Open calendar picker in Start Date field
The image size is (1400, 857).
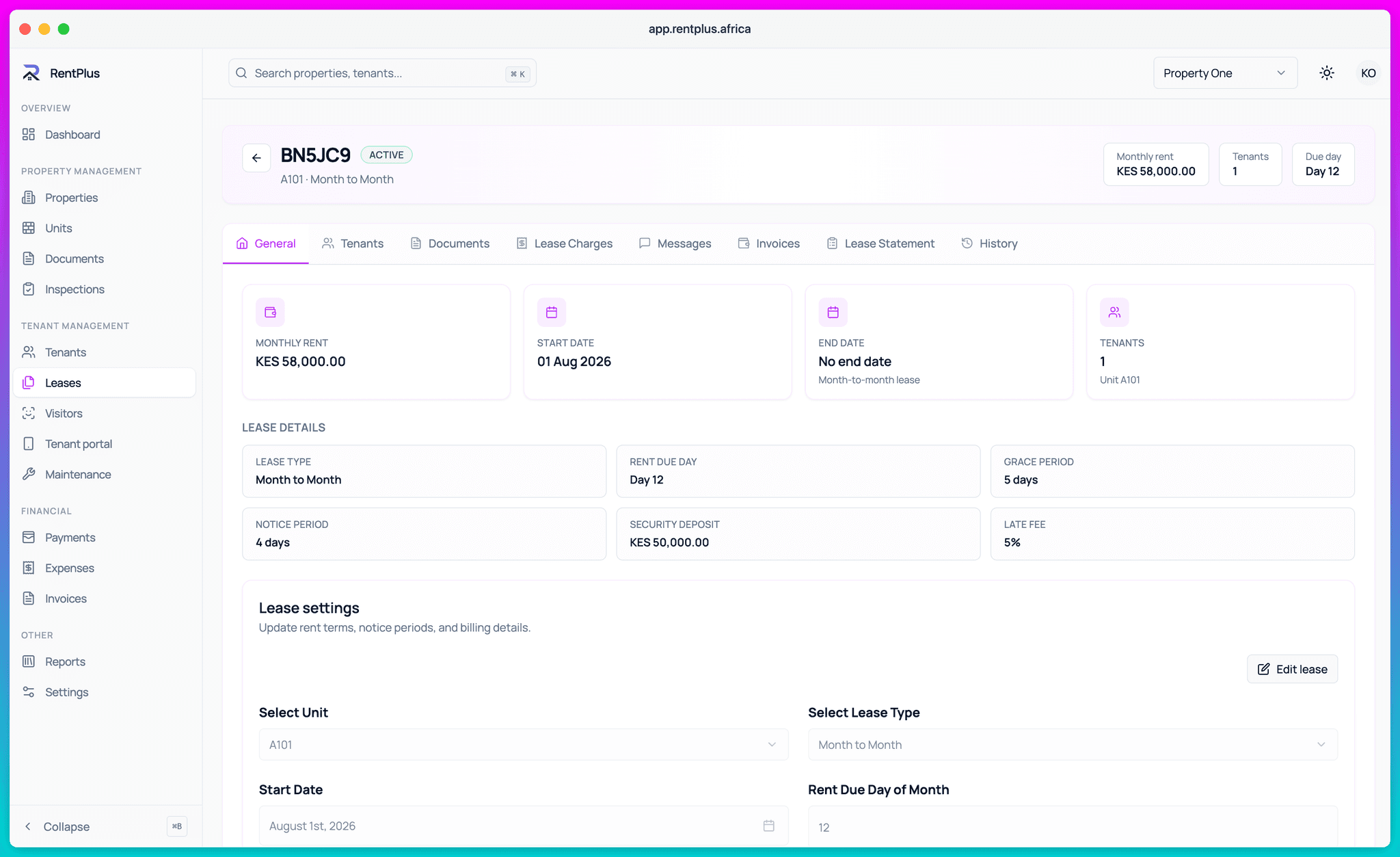[x=769, y=826]
